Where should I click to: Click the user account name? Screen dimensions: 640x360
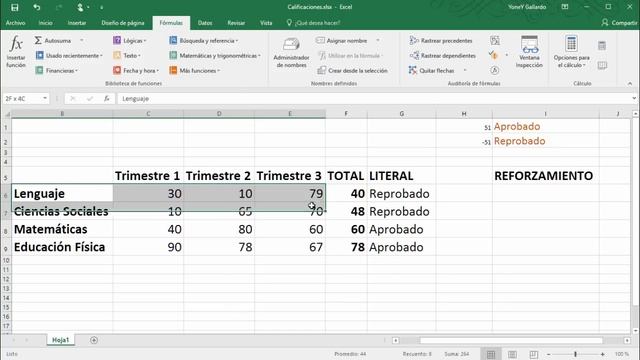click(x=527, y=7)
